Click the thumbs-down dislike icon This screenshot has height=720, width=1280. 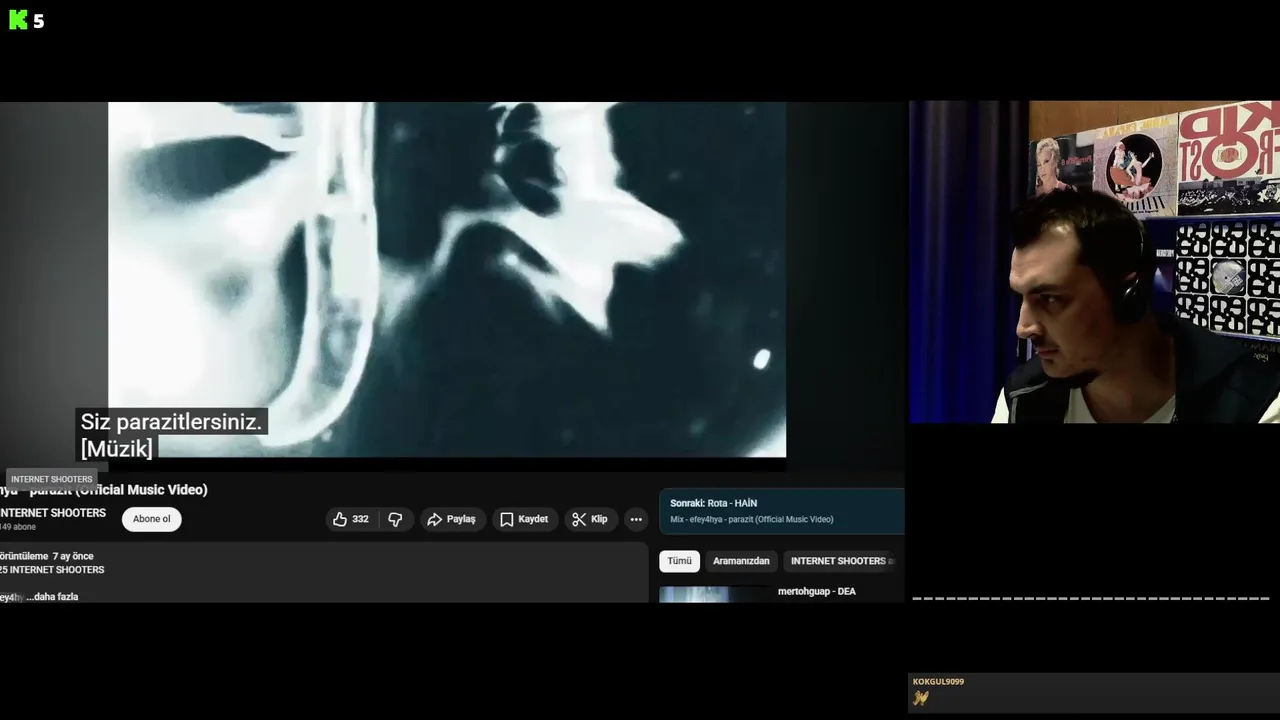tap(395, 519)
